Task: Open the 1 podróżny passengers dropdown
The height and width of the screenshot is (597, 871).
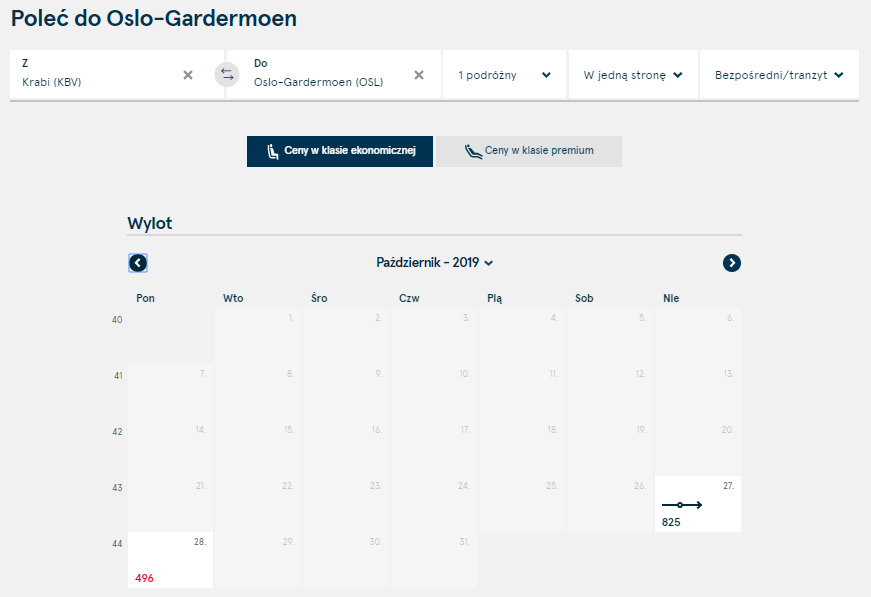Action: tap(504, 75)
